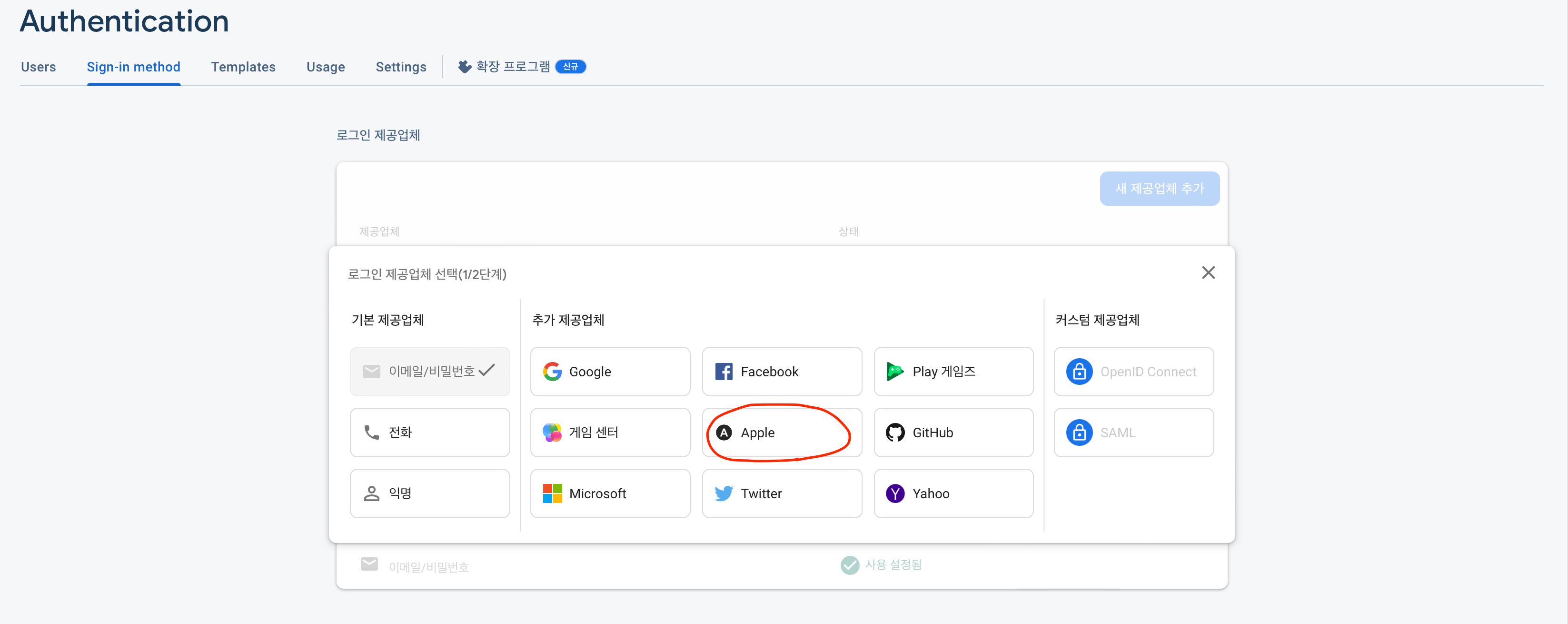This screenshot has height=624, width=1568.
Task: Click the Yahoo purple Y icon
Action: (x=895, y=493)
